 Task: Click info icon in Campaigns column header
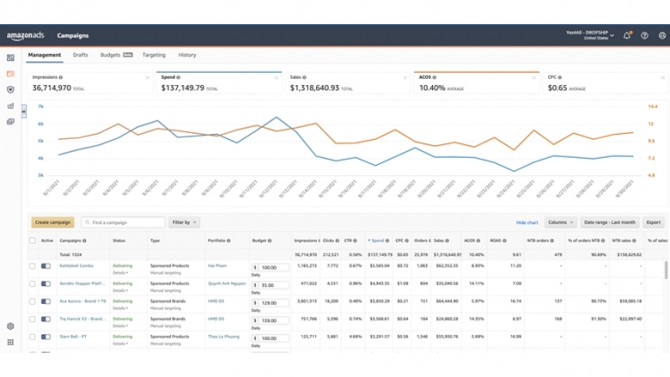click(x=84, y=241)
